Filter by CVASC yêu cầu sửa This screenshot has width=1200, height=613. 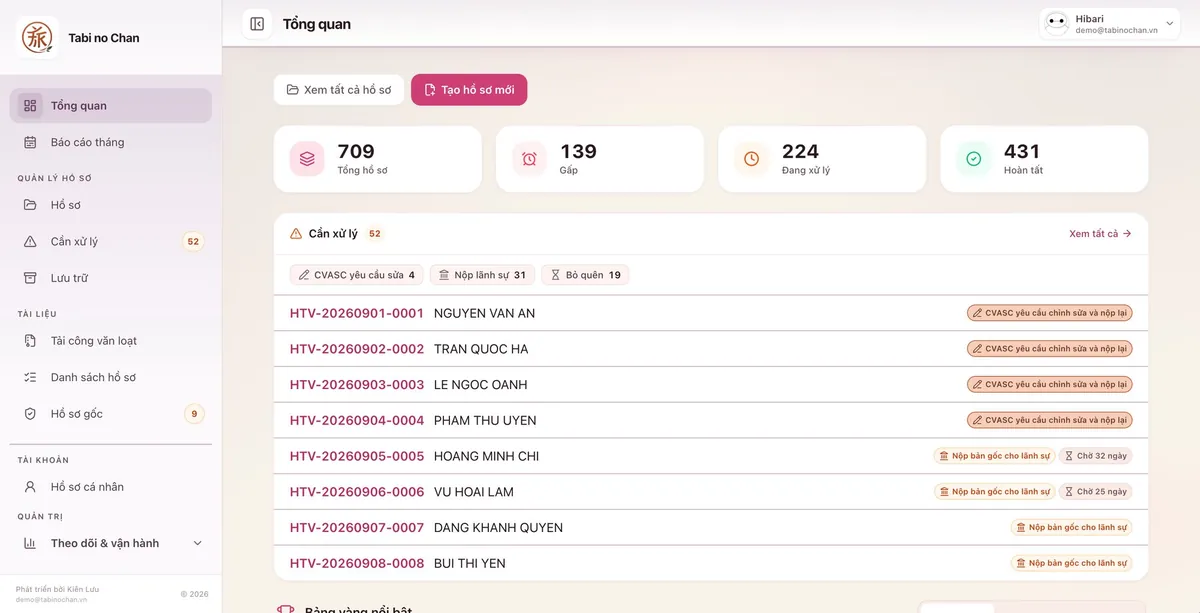pos(357,275)
